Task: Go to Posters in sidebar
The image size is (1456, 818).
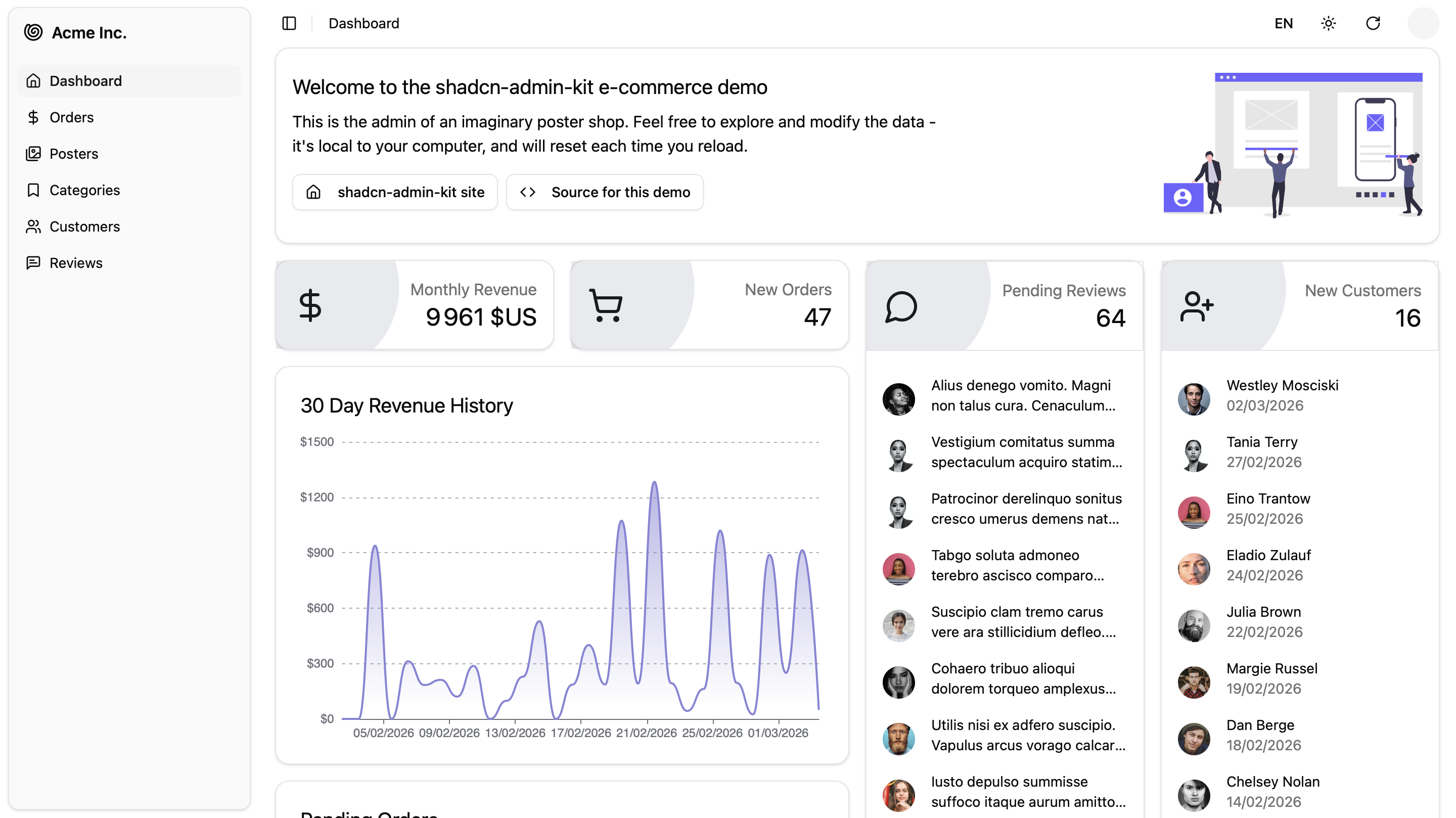Action: tap(73, 154)
